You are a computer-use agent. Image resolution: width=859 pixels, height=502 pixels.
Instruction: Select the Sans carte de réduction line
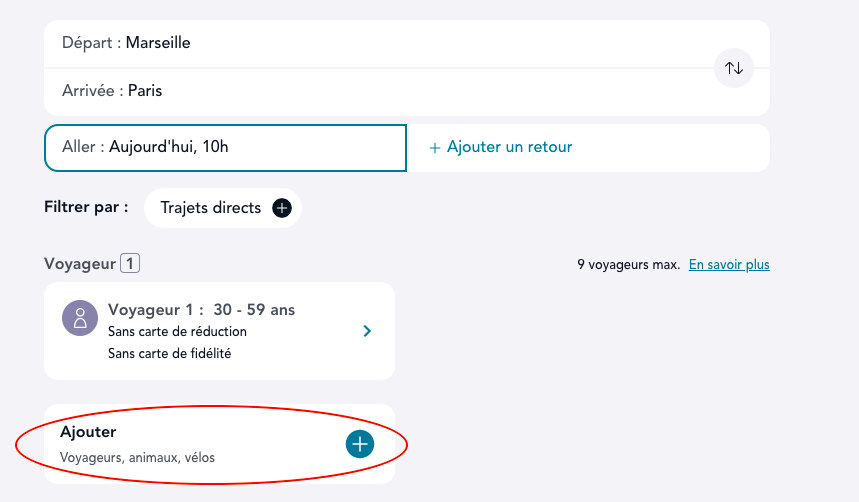tap(177, 331)
